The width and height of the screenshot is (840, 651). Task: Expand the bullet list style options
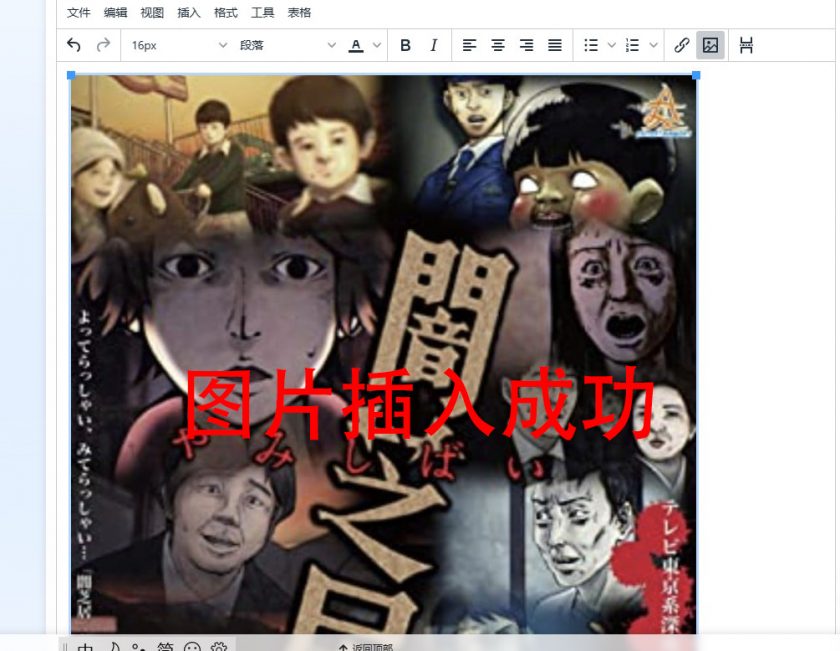tap(611, 46)
